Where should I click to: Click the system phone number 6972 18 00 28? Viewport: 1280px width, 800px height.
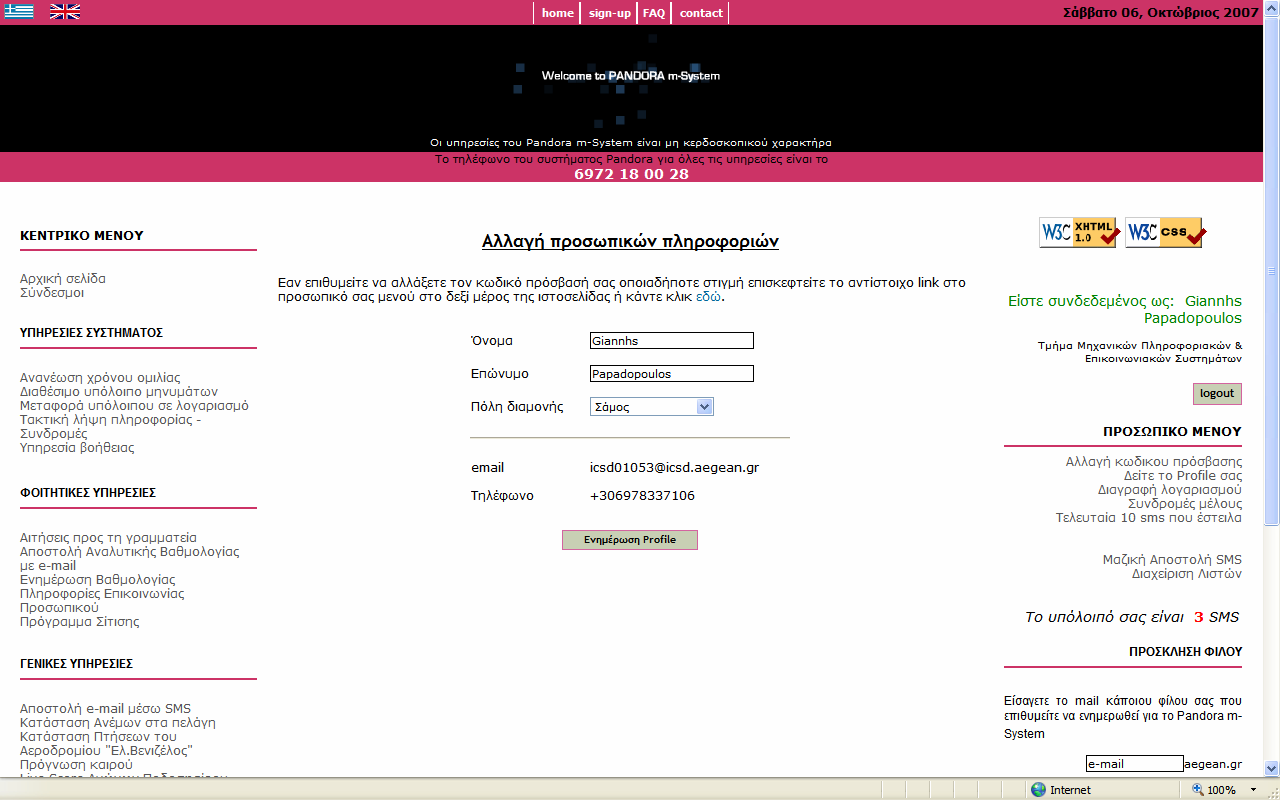click(631, 174)
